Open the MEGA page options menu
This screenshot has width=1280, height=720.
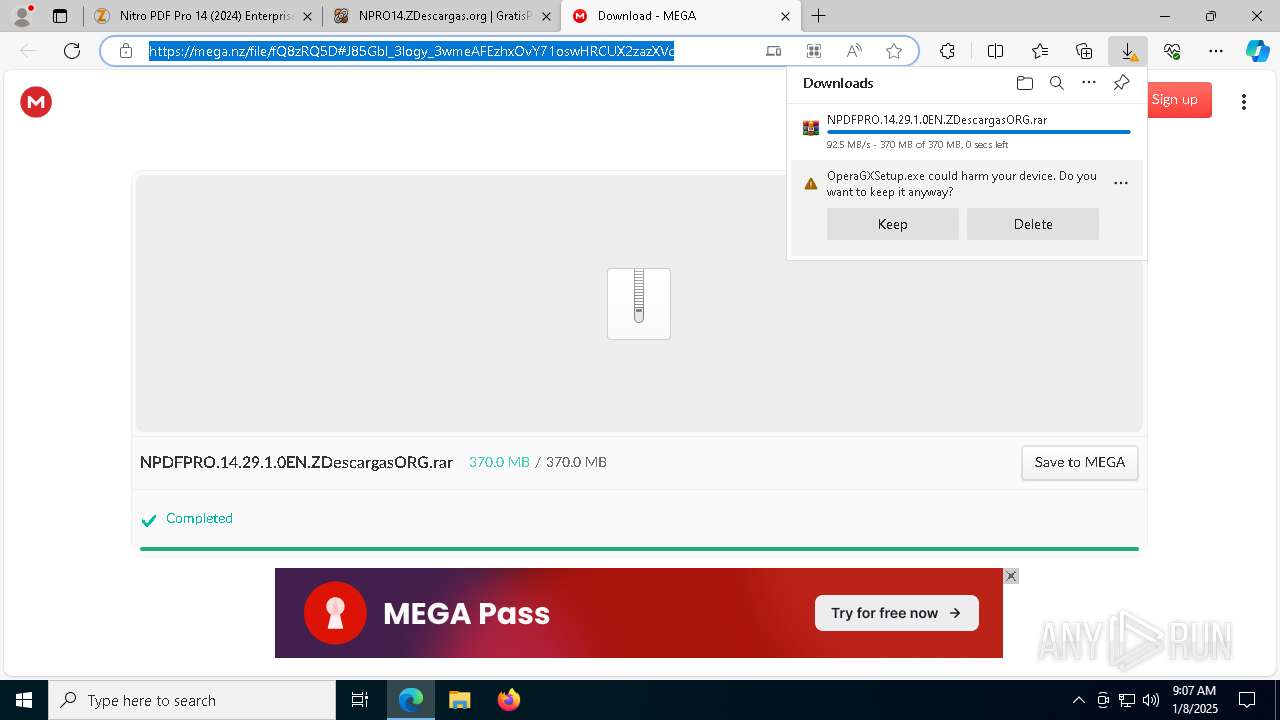1244,102
